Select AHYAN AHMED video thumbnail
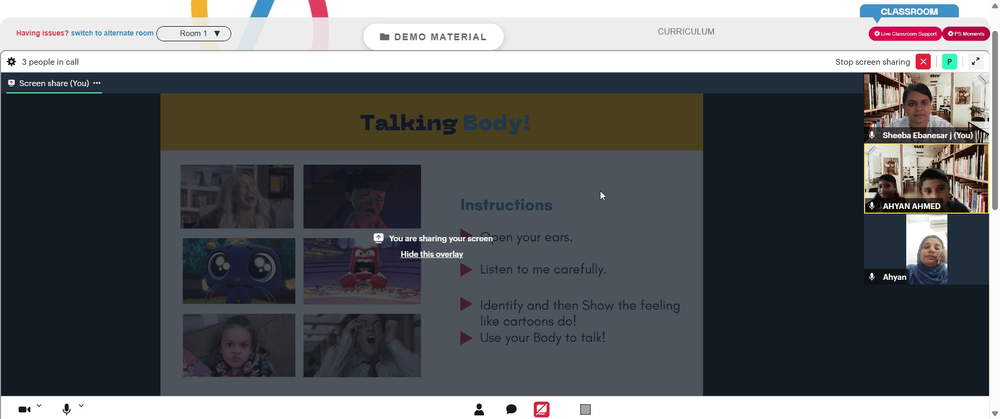1000x419 pixels. click(927, 178)
